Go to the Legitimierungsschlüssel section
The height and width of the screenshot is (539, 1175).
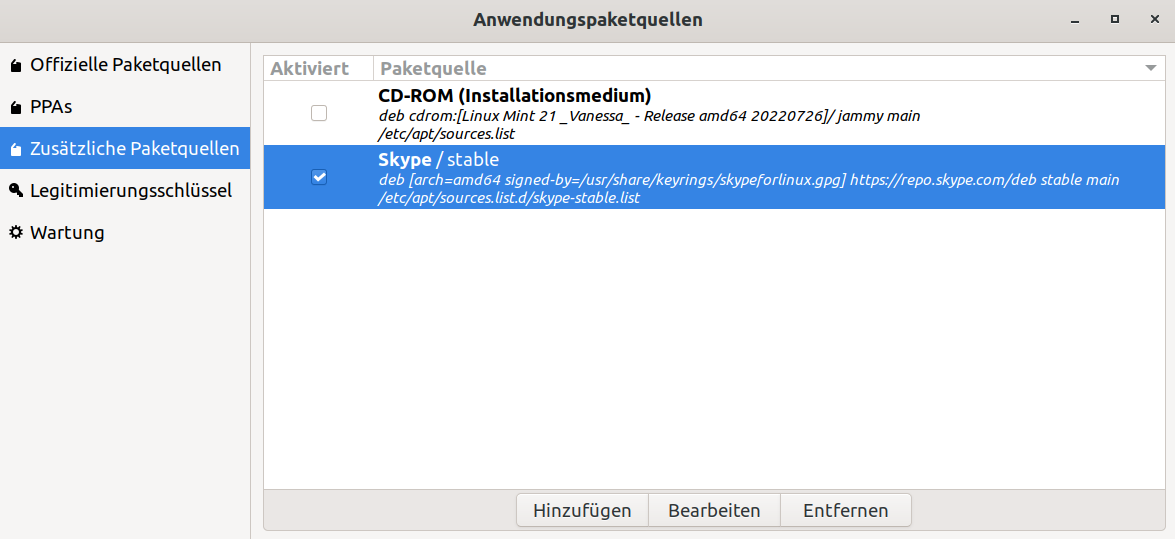130,191
